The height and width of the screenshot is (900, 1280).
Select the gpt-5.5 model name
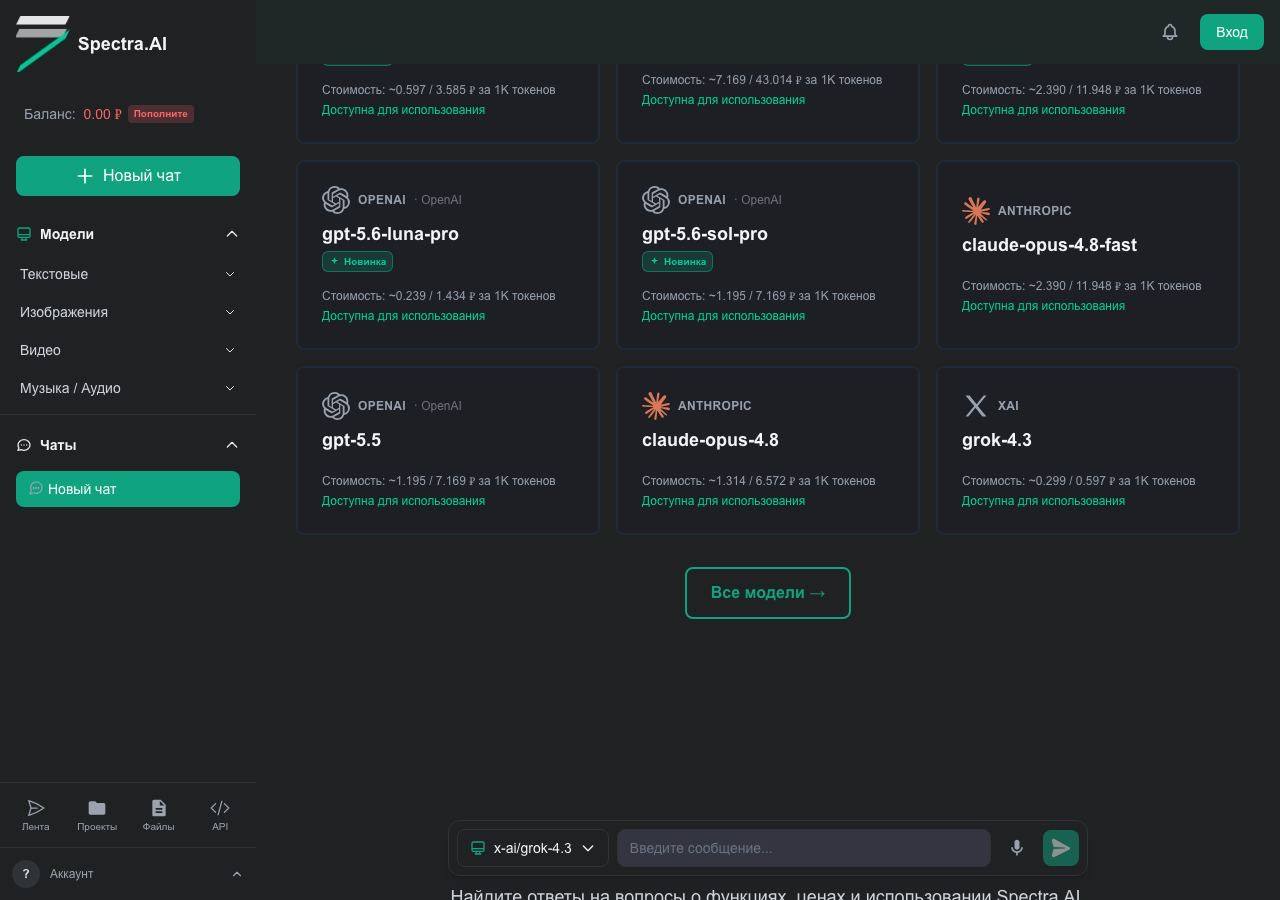coord(351,440)
